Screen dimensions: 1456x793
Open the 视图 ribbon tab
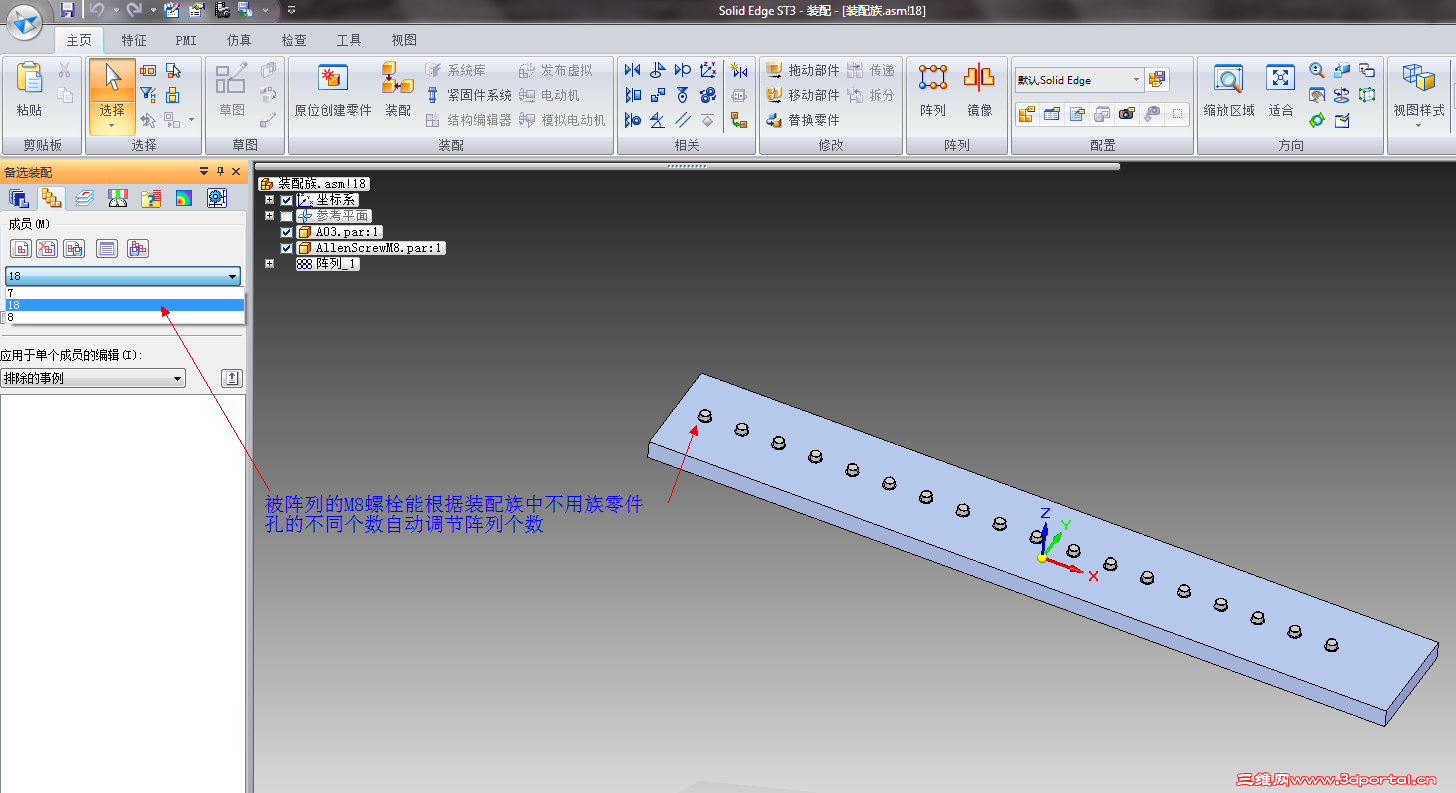[404, 40]
